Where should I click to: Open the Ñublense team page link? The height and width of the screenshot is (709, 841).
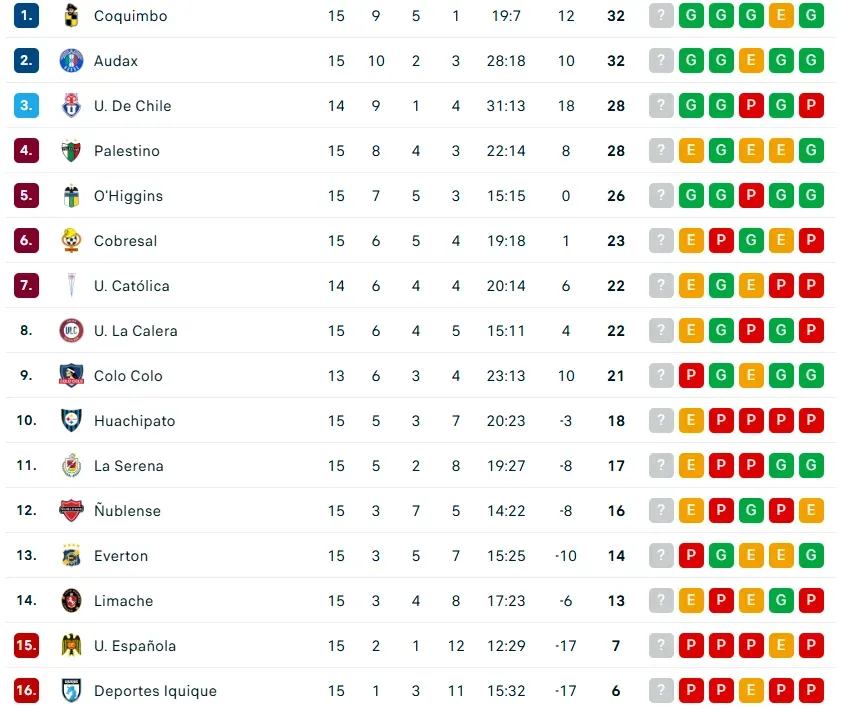(127, 511)
